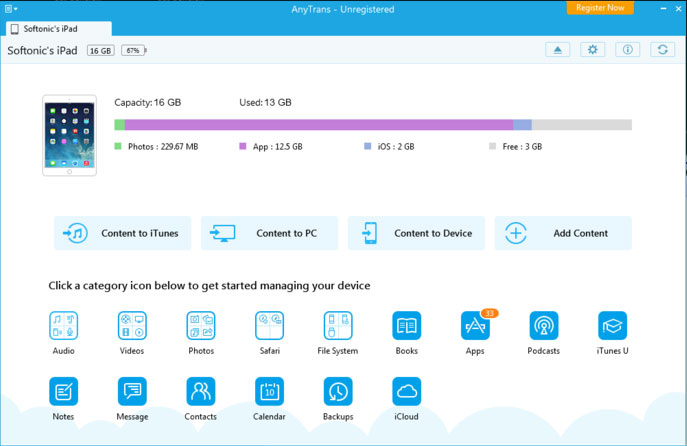The image size is (687, 446).
Task: Open the iTunes U category
Action: point(613,326)
